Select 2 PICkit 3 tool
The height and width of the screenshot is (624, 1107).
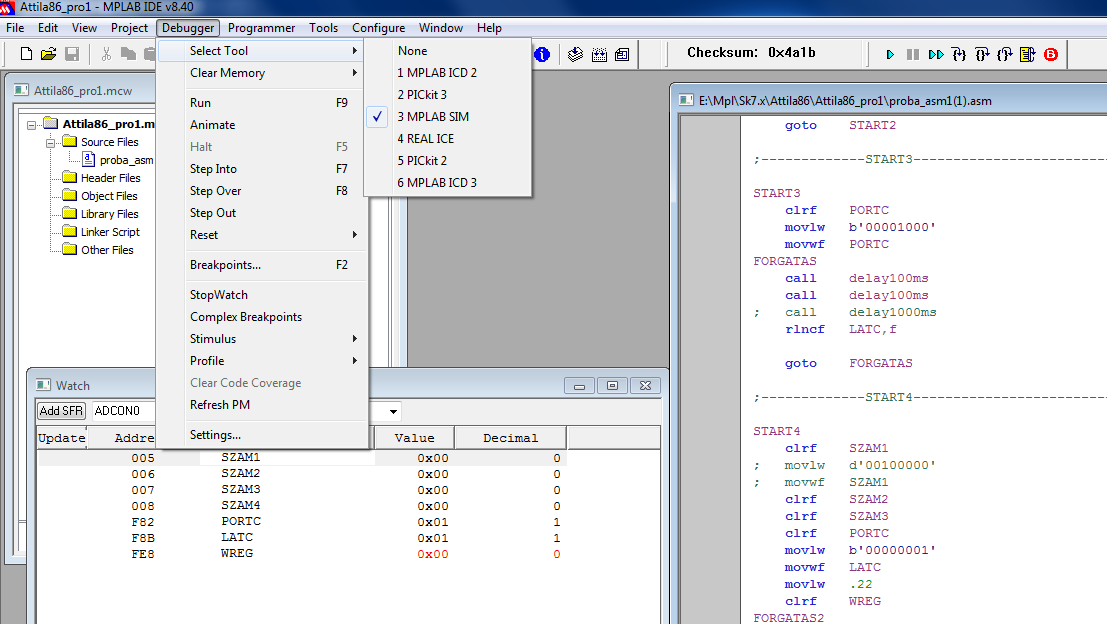(448, 95)
